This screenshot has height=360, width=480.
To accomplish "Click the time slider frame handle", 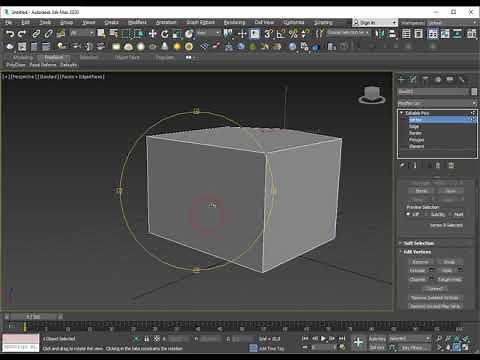I will (x=33, y=317).
